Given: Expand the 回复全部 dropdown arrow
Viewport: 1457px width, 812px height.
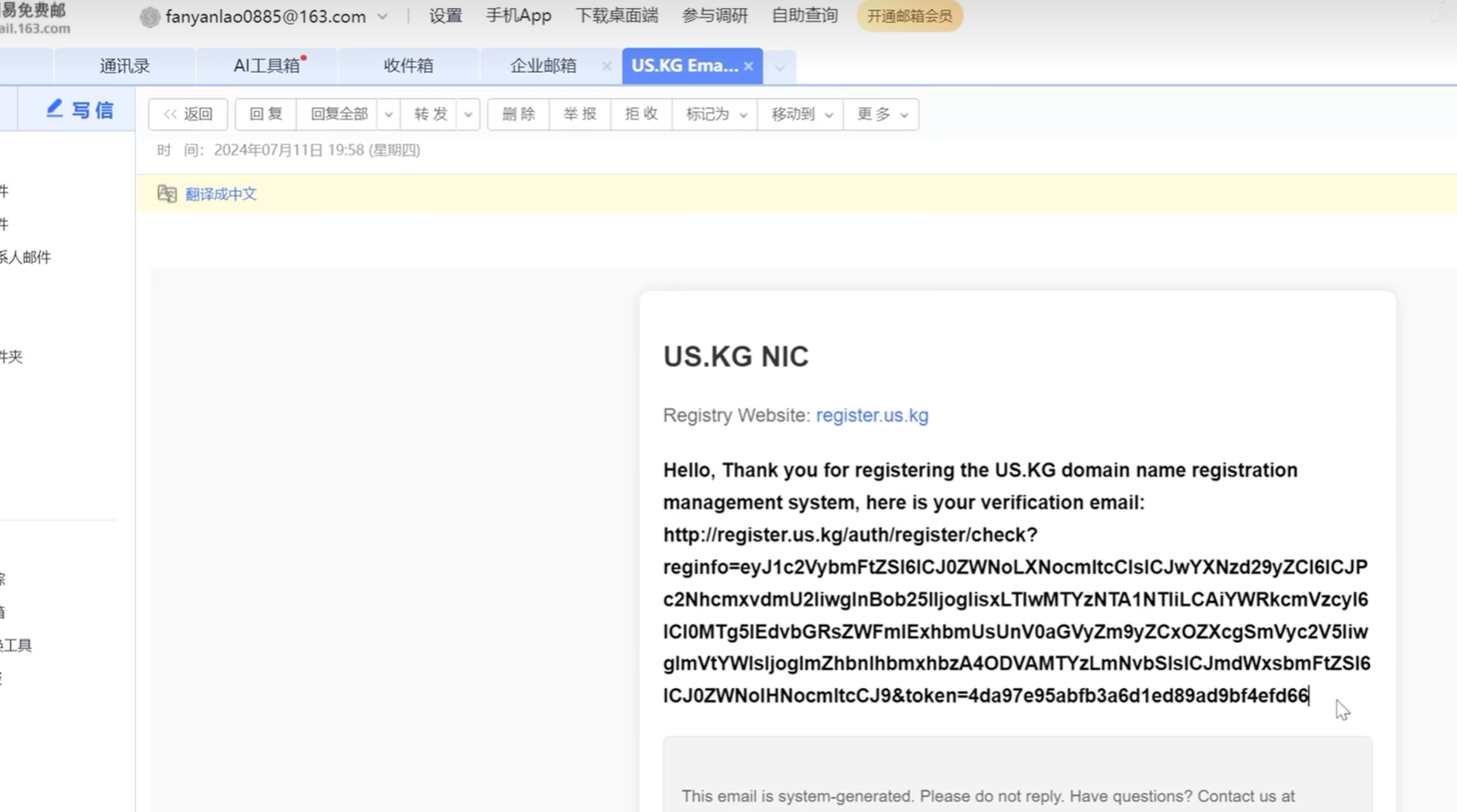Looking at the screenshot, I should tap(388, 115).
